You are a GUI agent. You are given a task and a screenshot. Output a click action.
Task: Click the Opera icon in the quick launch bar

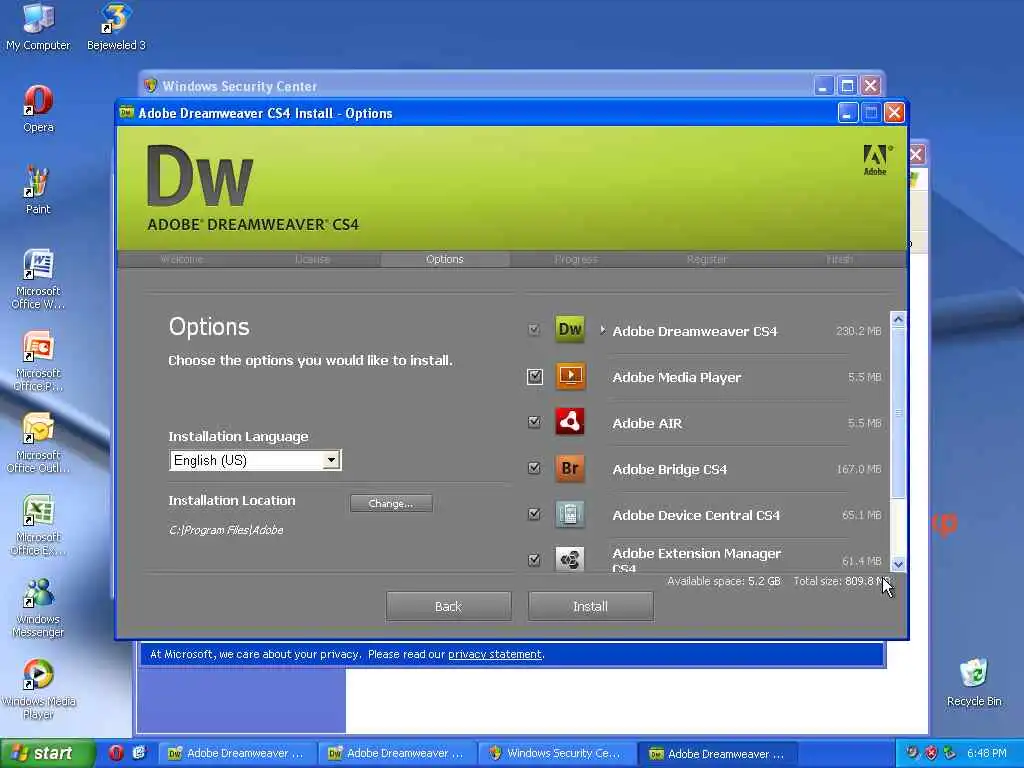116,753
